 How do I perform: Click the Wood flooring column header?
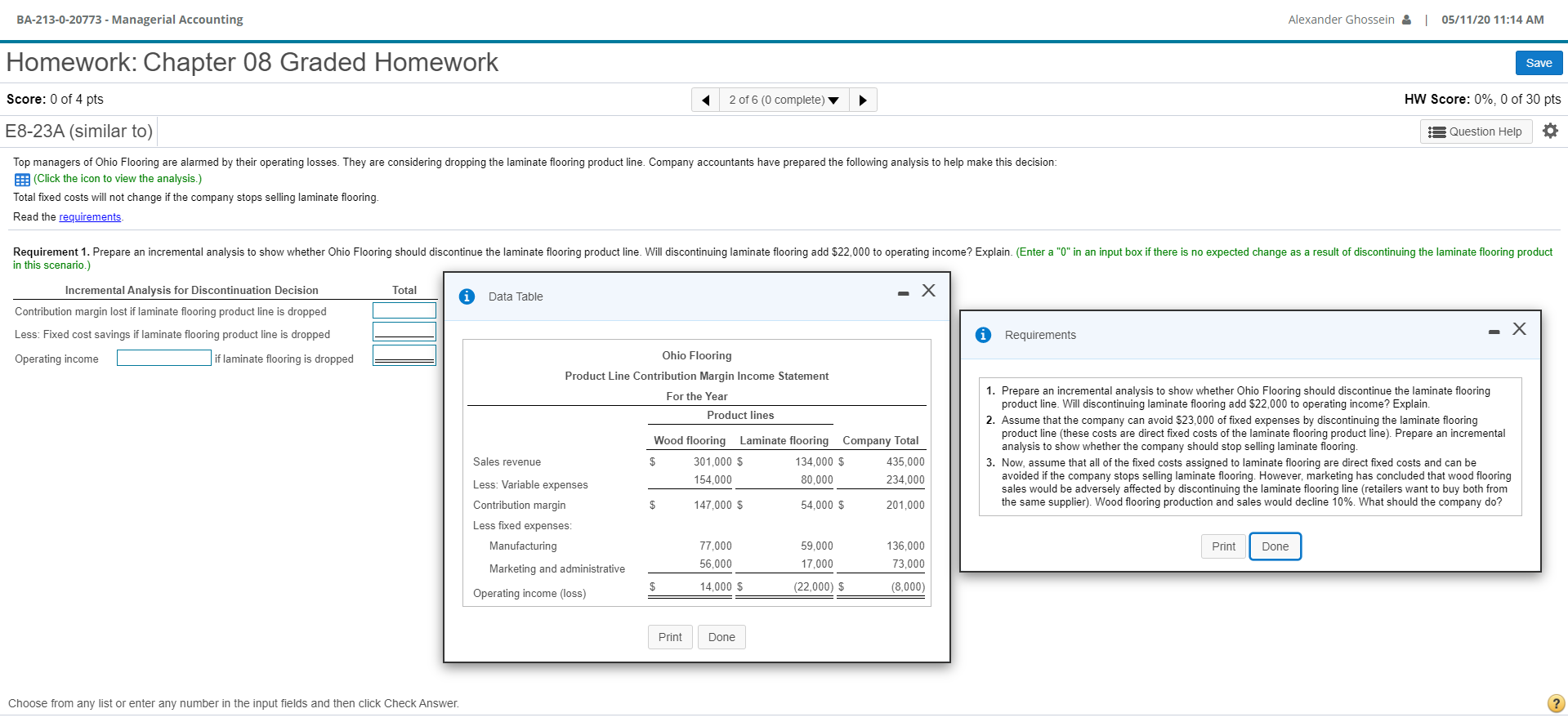[x=690, y=440]
